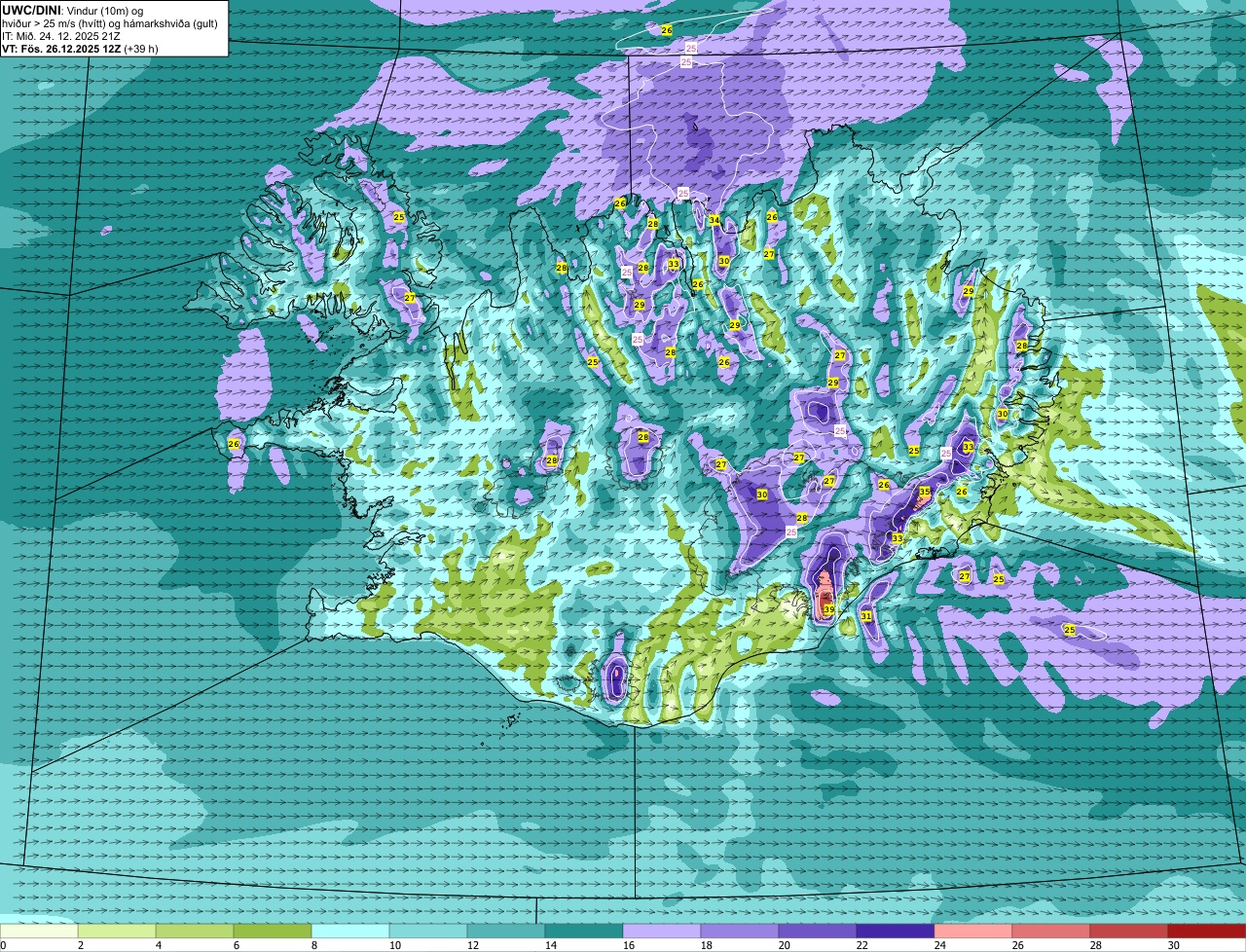Click the 12–14 m/s teal legend swatch
The height and width of the screenshot is (952, 1246).
[x=506, y=932]
